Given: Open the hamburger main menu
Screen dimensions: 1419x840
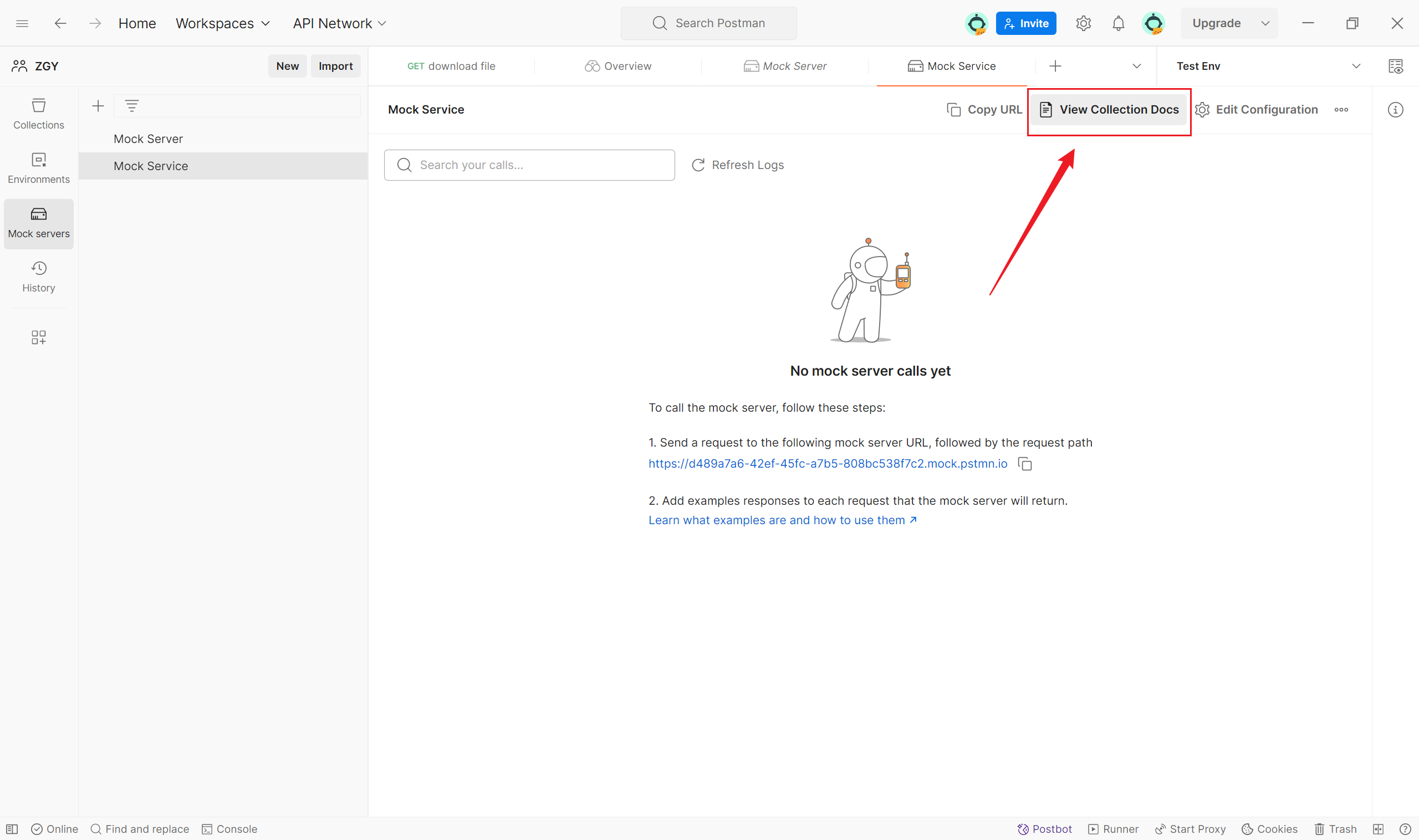Looking at the screenshot, I should click(x=22, y=23).
